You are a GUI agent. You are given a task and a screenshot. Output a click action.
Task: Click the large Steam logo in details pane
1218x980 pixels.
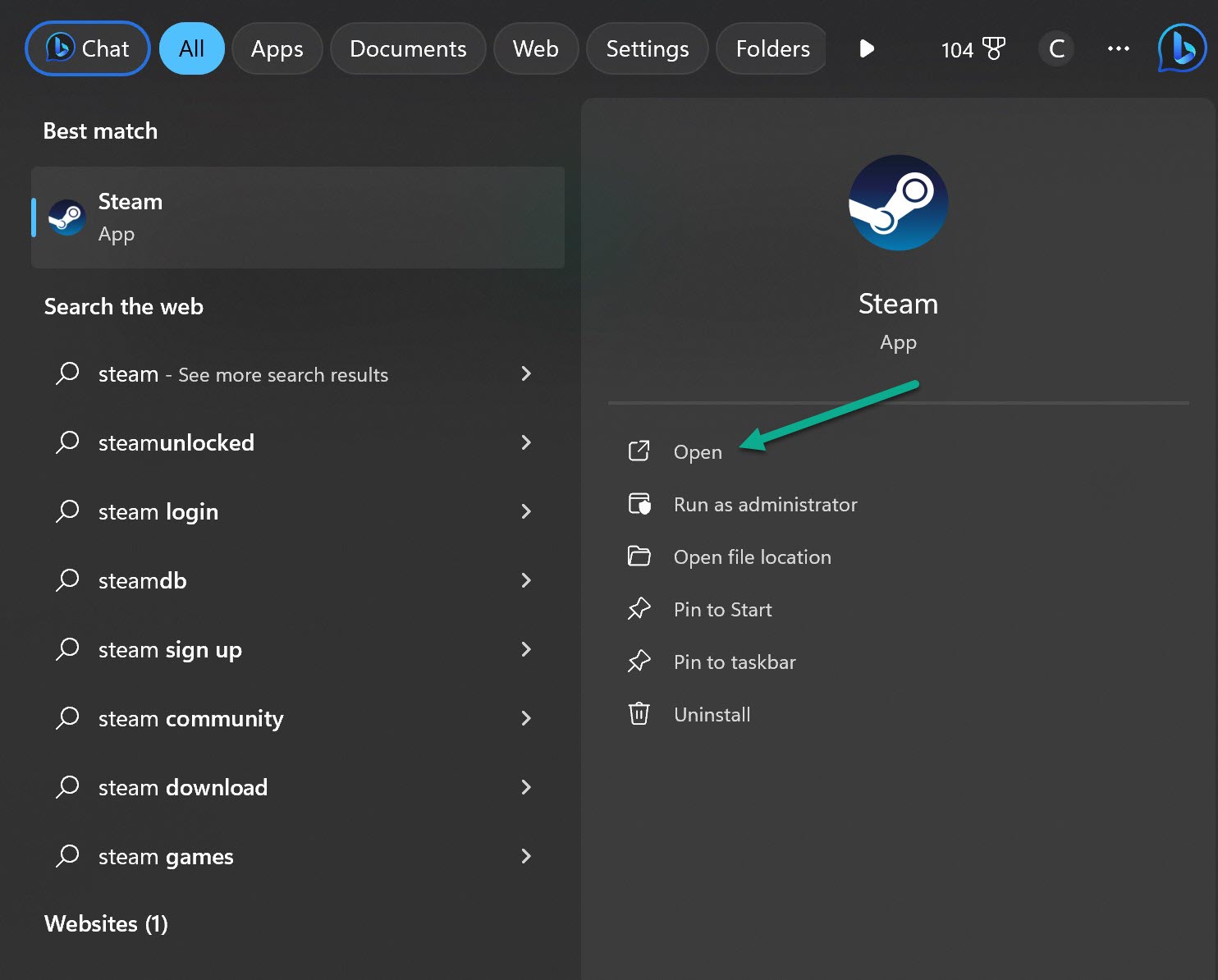[x=898, y=203]
